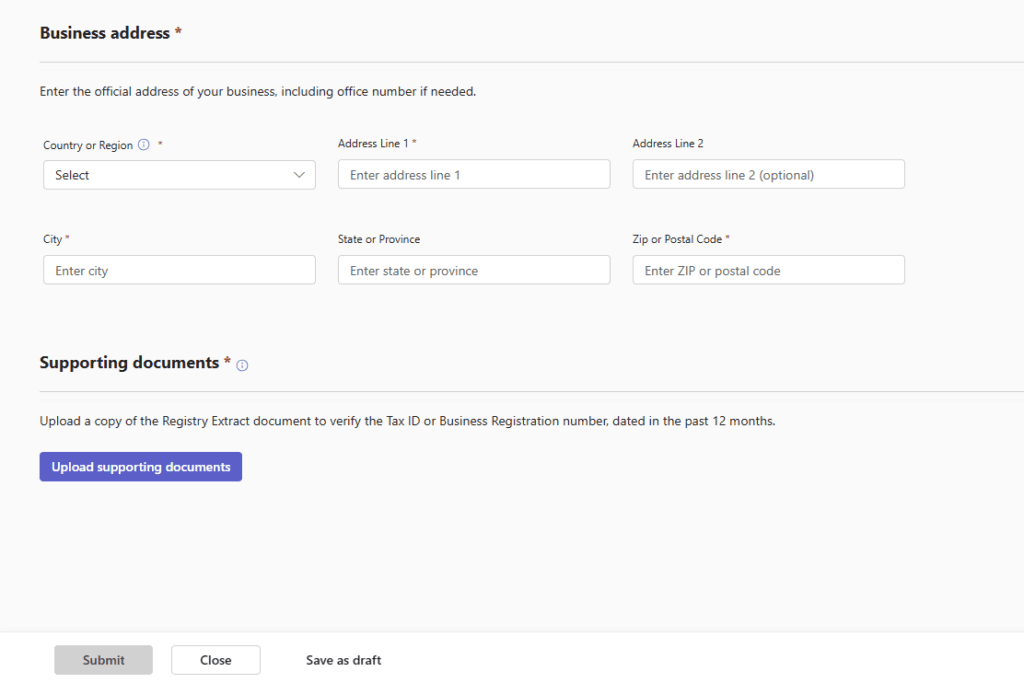Click the Zip or Postal Code label
1024x683 pixels.
pyautogui.click(x=677, y=240)
